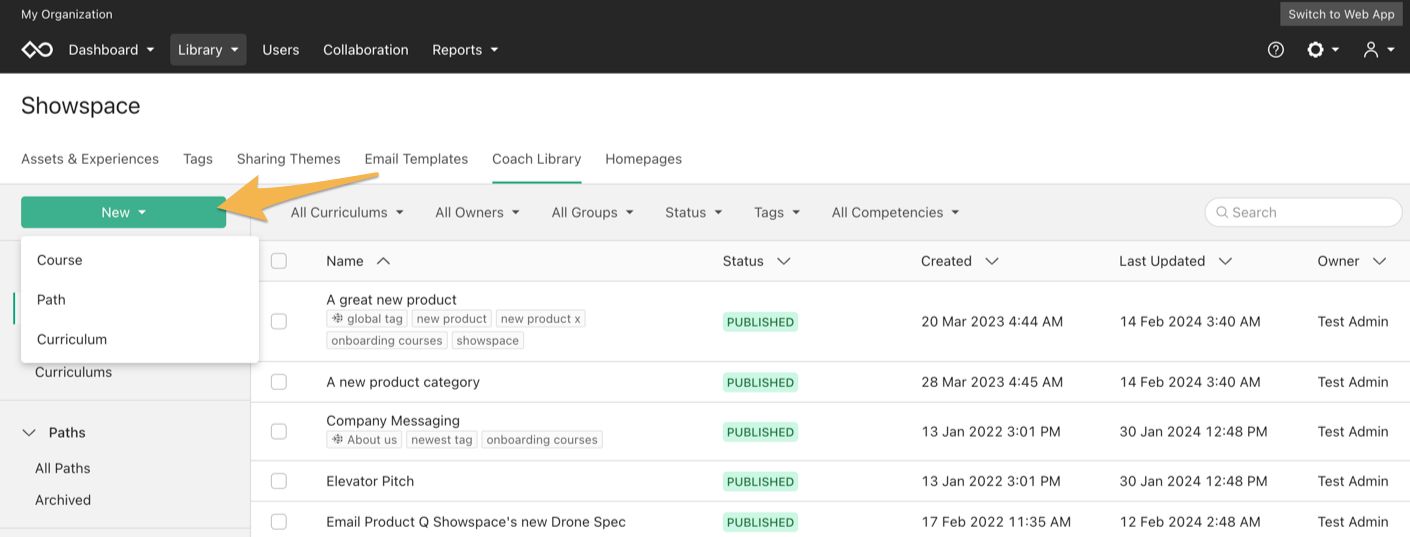
Task: Open the Dashboard dropdown menu
Action: (x=111, y=49)
